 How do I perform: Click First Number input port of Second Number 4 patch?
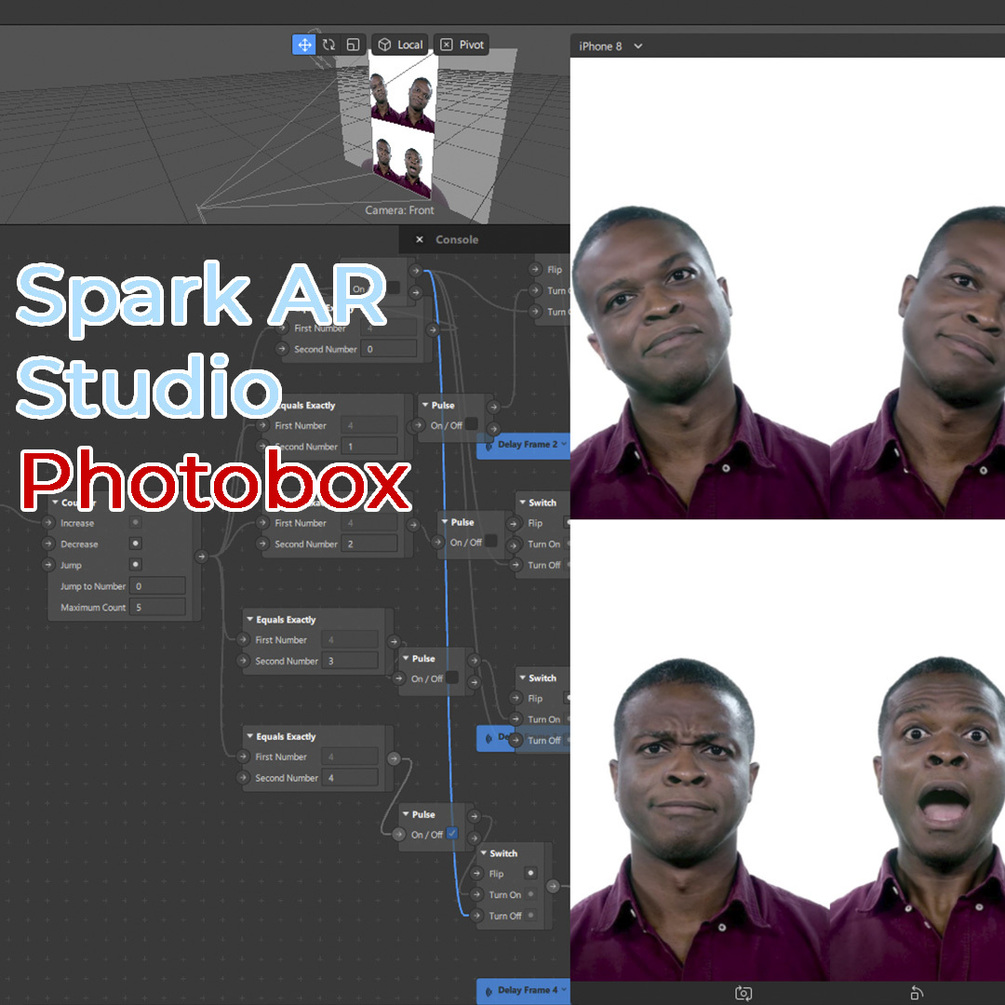pos(243,757)
